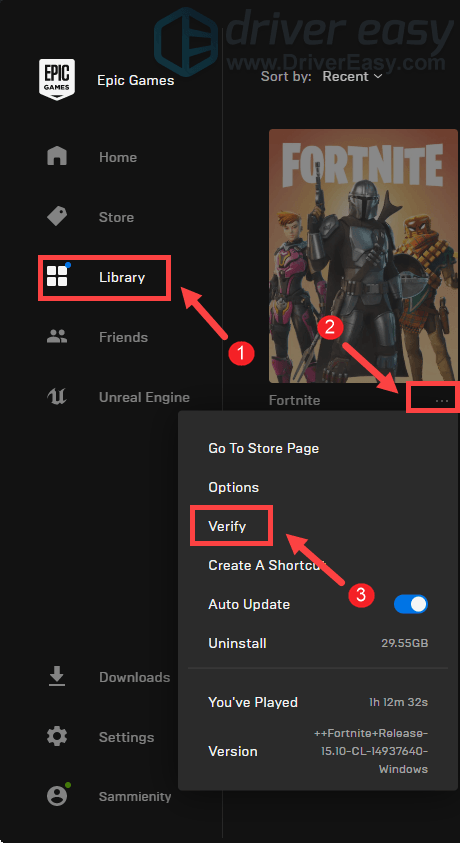The width and height of the screenshot is (460, 843).
Task: Click the Sammienity profile avatar icon
Action: [x=57, y=796]
